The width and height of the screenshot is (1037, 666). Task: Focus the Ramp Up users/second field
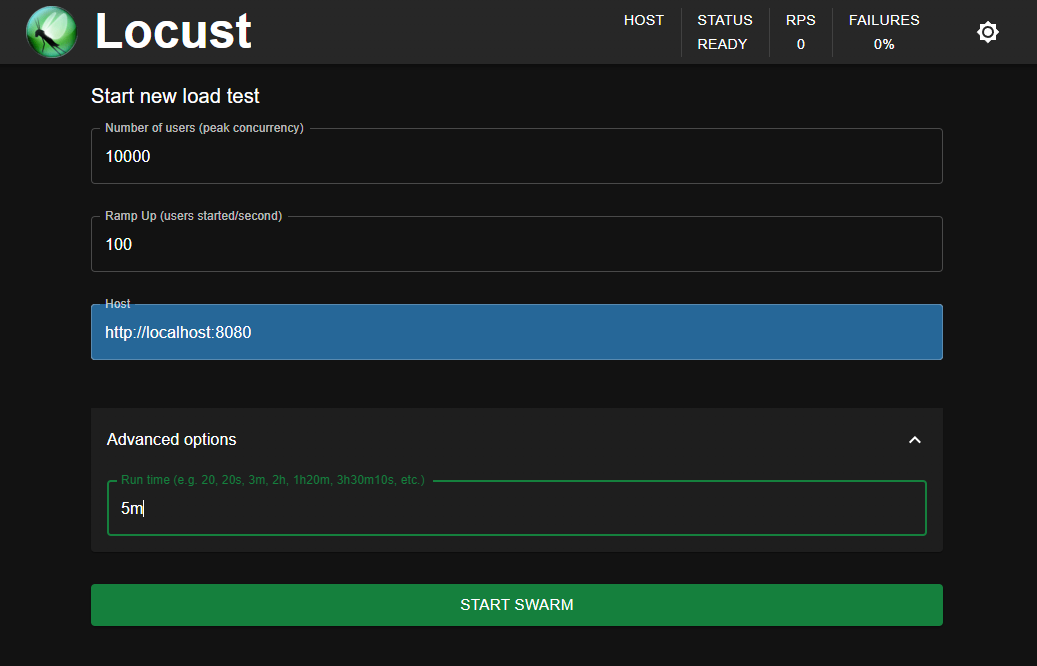517,244
